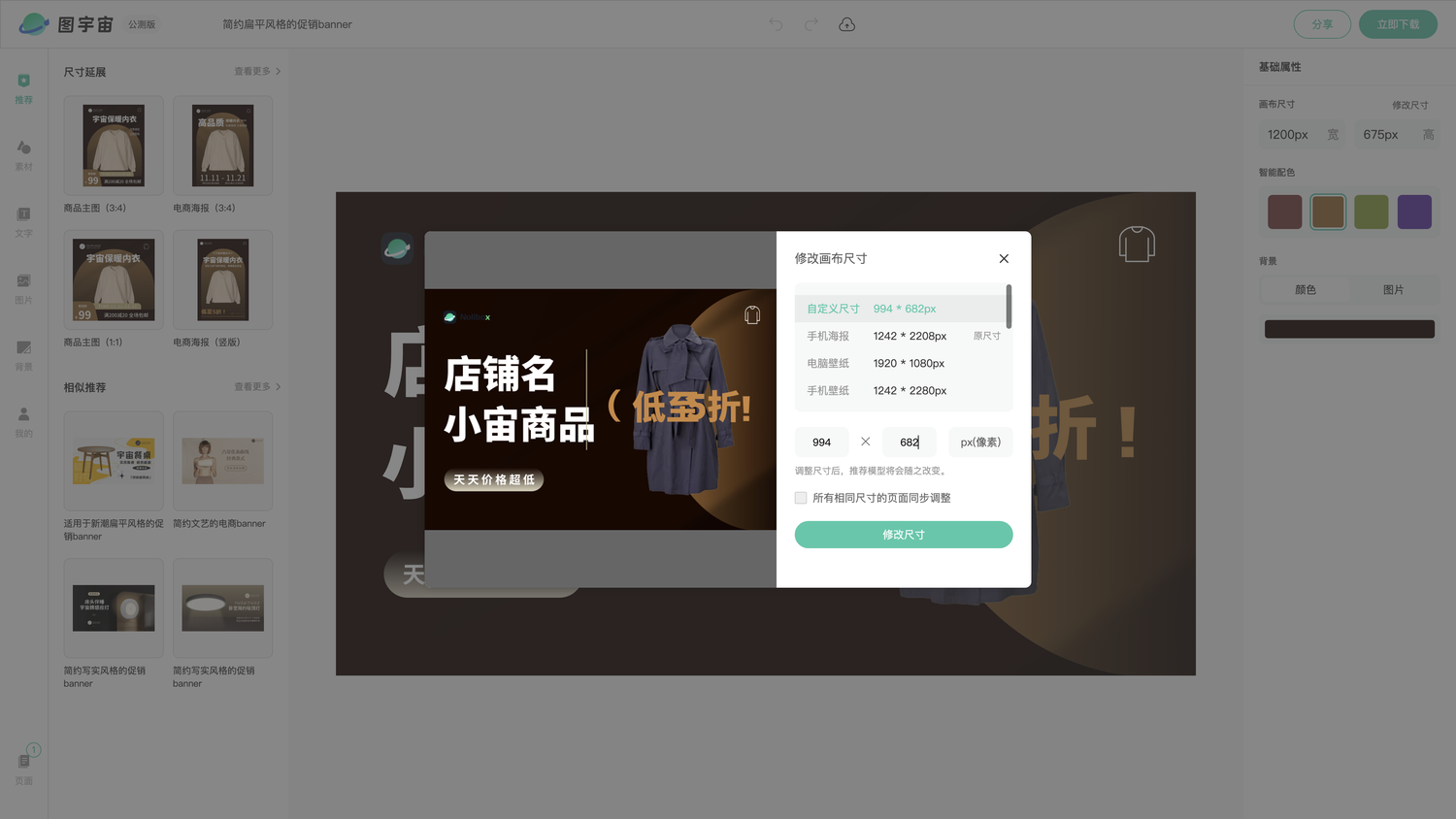Image resolution: width=1456 pixels, height=819 pixels.
Task: Click 天天价格超值 pill in preview
Action: [494, 479]
